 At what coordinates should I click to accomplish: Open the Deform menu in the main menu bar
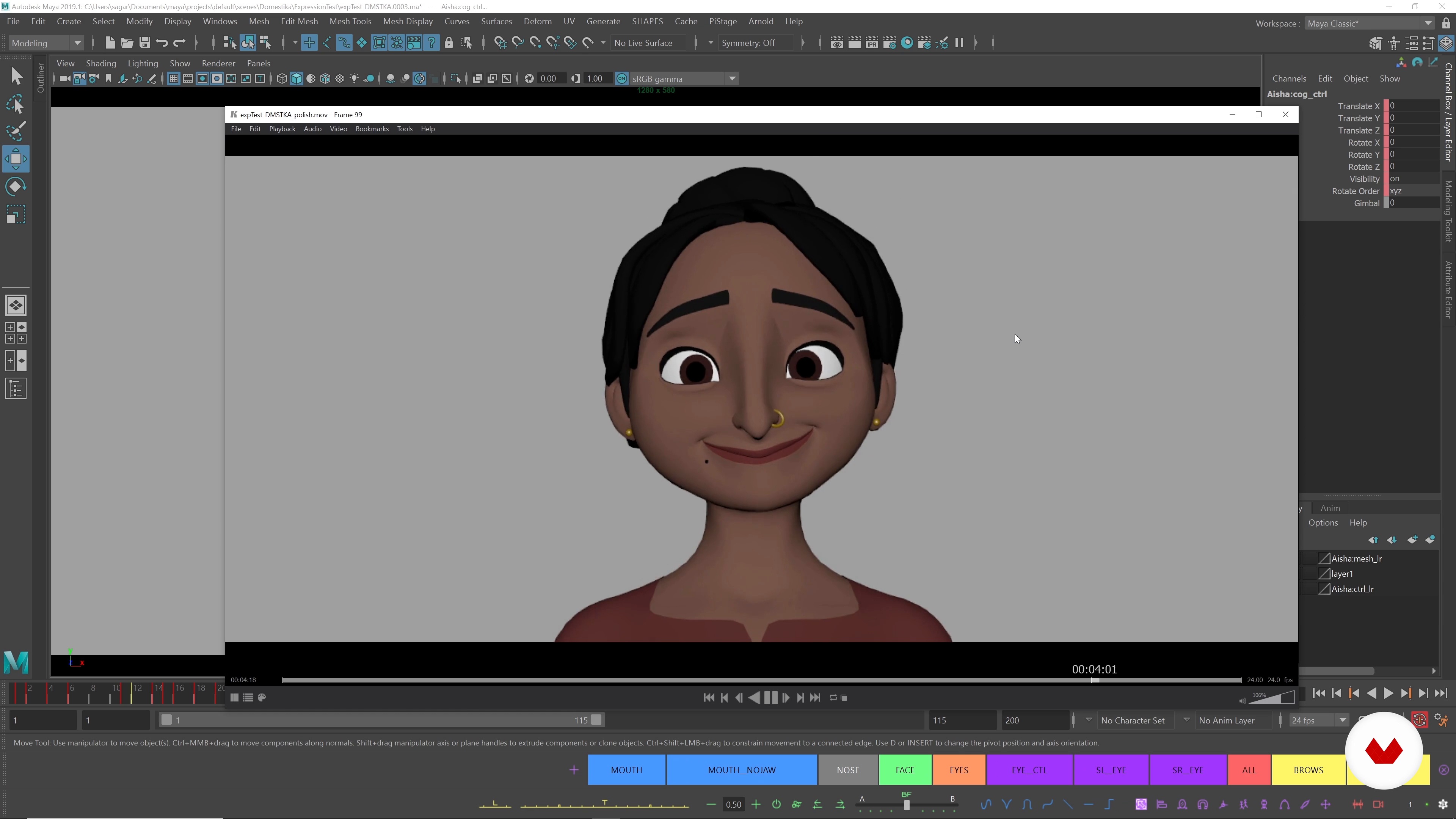[537, 21]
